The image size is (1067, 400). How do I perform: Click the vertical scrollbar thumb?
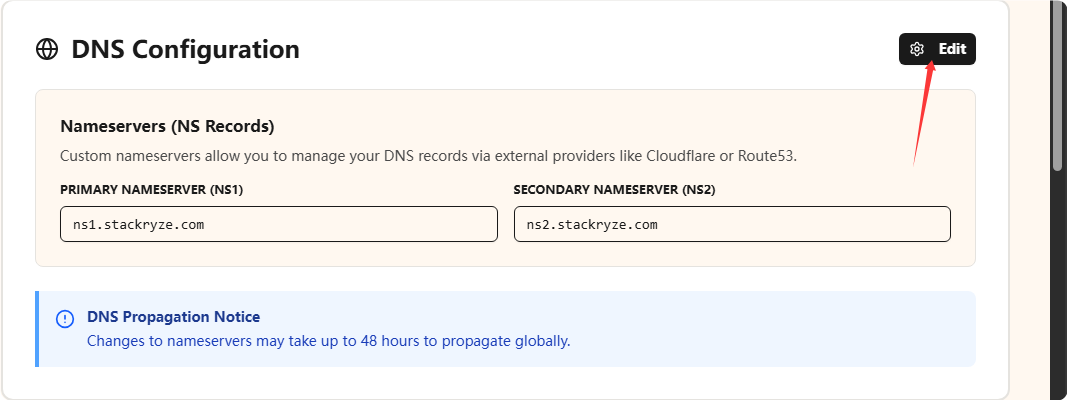pyautogui.click(x=1056, y=85)
